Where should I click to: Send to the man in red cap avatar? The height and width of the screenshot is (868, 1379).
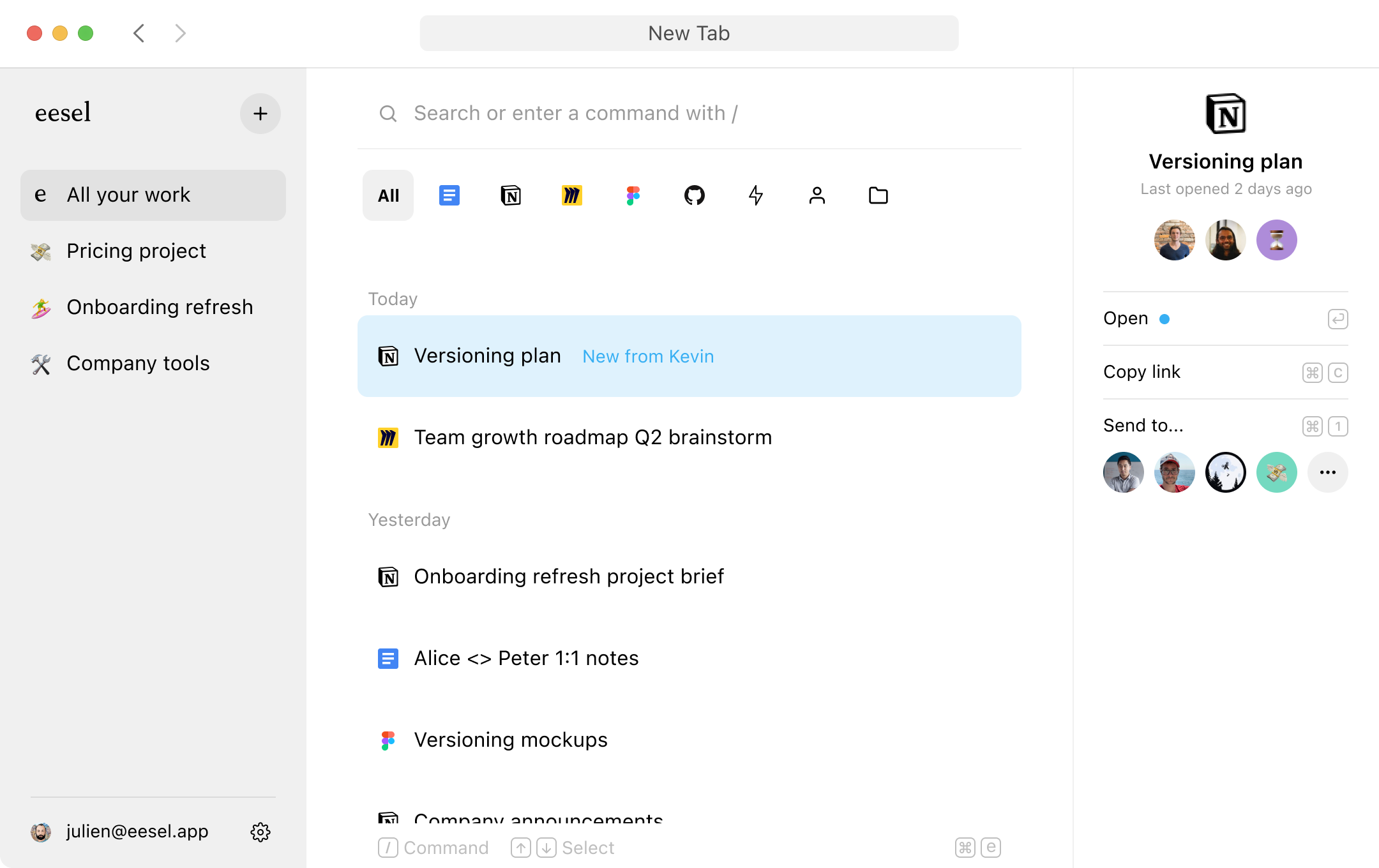coord(1175,472)
